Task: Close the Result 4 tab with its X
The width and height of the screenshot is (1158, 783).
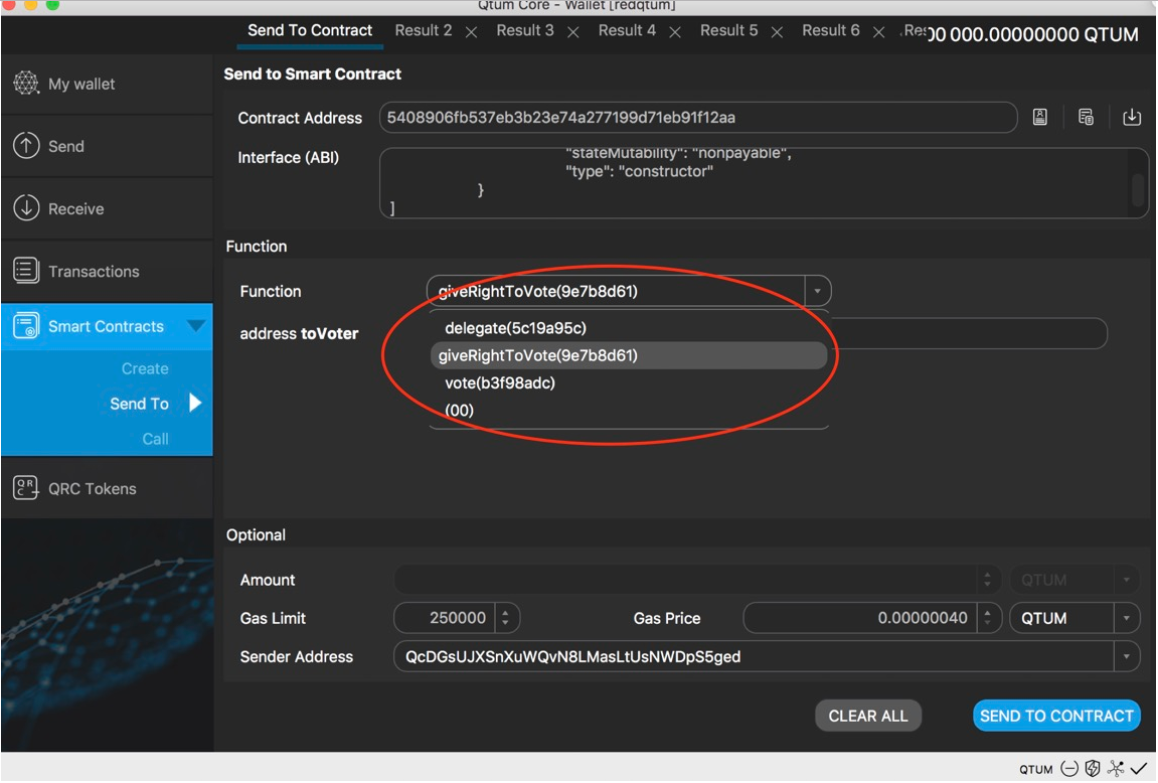Action: [675, 33]
